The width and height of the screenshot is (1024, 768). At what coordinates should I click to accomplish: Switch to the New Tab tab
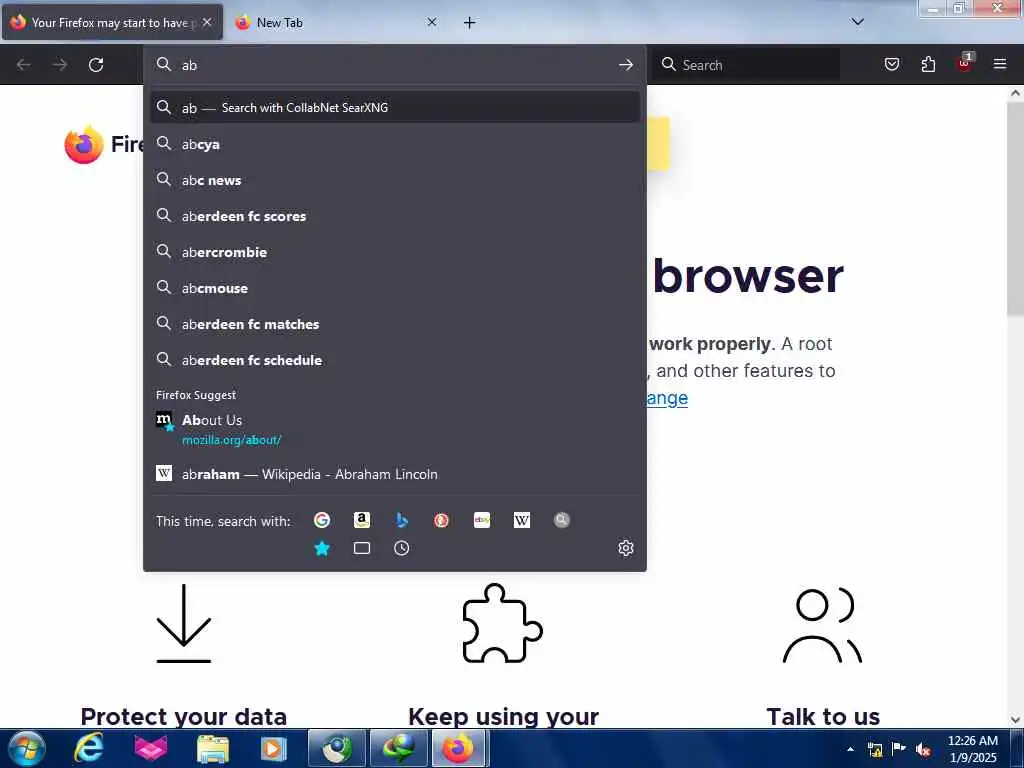336,22
